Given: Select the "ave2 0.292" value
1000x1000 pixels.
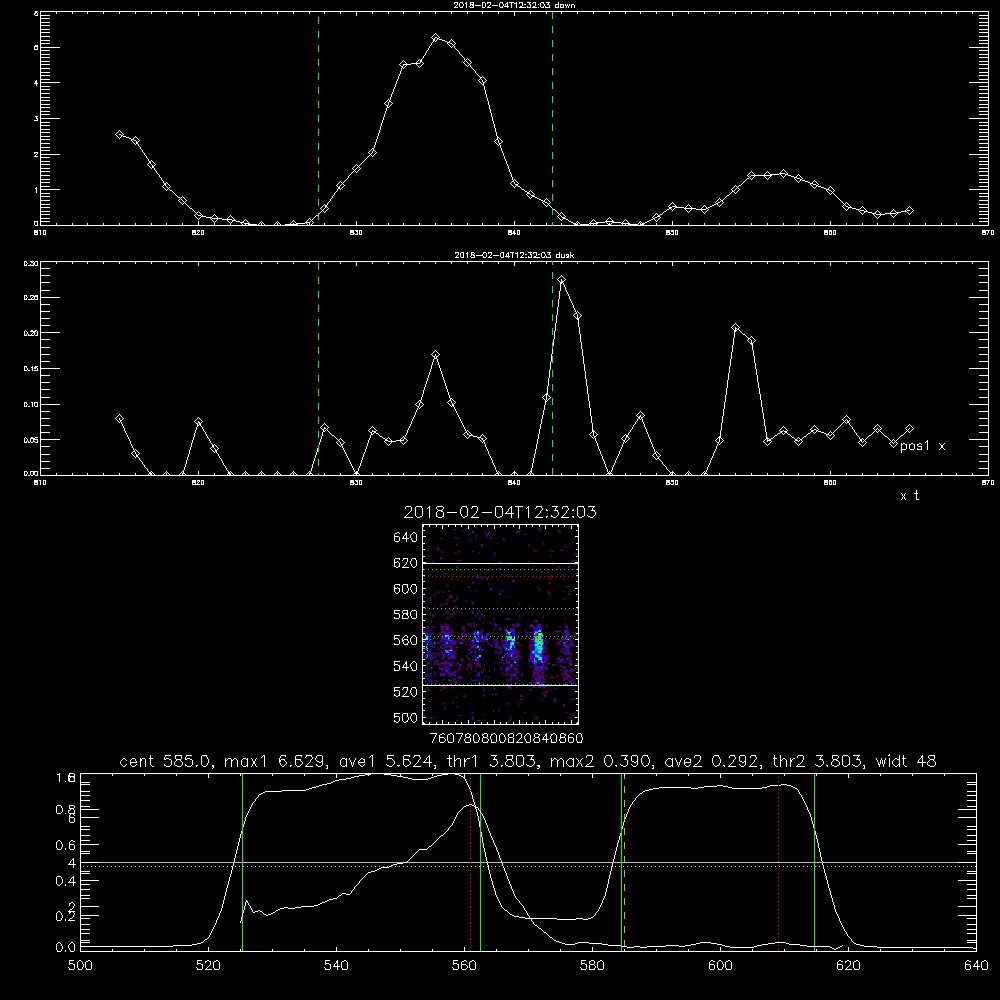Looking at the screenshot, I should click(712, 761).
